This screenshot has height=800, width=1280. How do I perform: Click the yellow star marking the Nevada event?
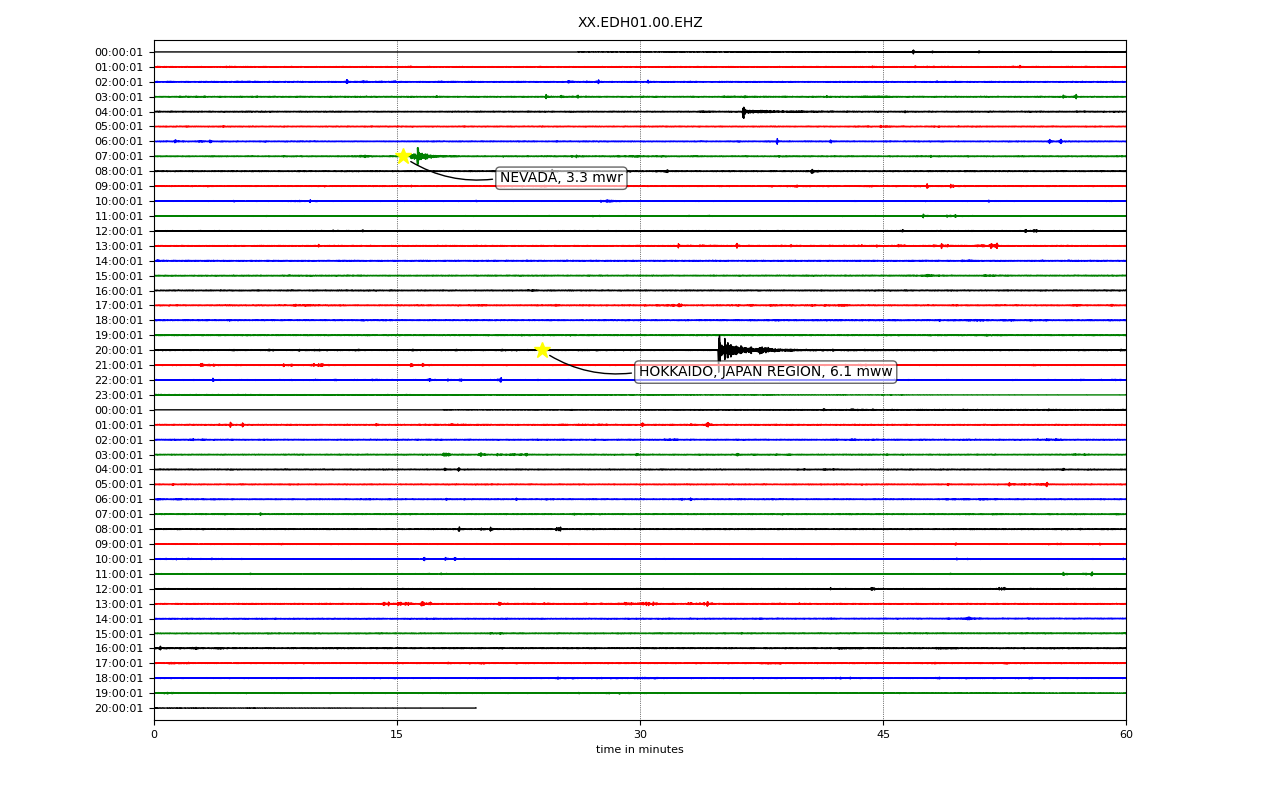click(x=403, y=156)
